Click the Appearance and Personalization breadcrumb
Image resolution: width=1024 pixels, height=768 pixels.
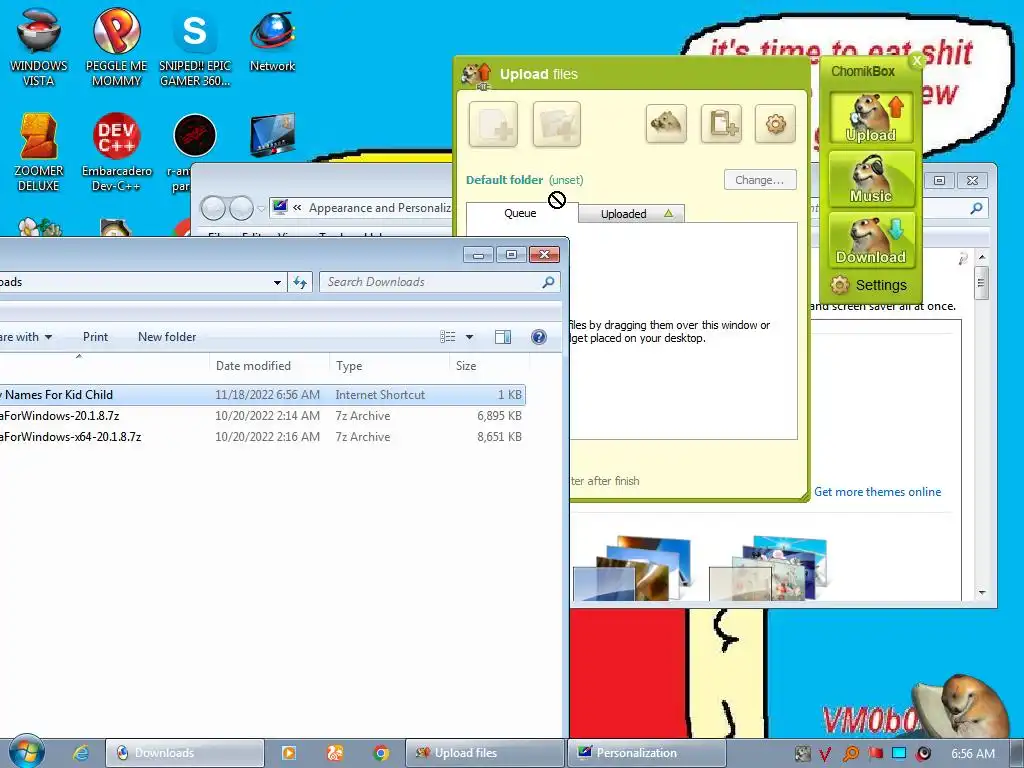(x=379, y=208)
